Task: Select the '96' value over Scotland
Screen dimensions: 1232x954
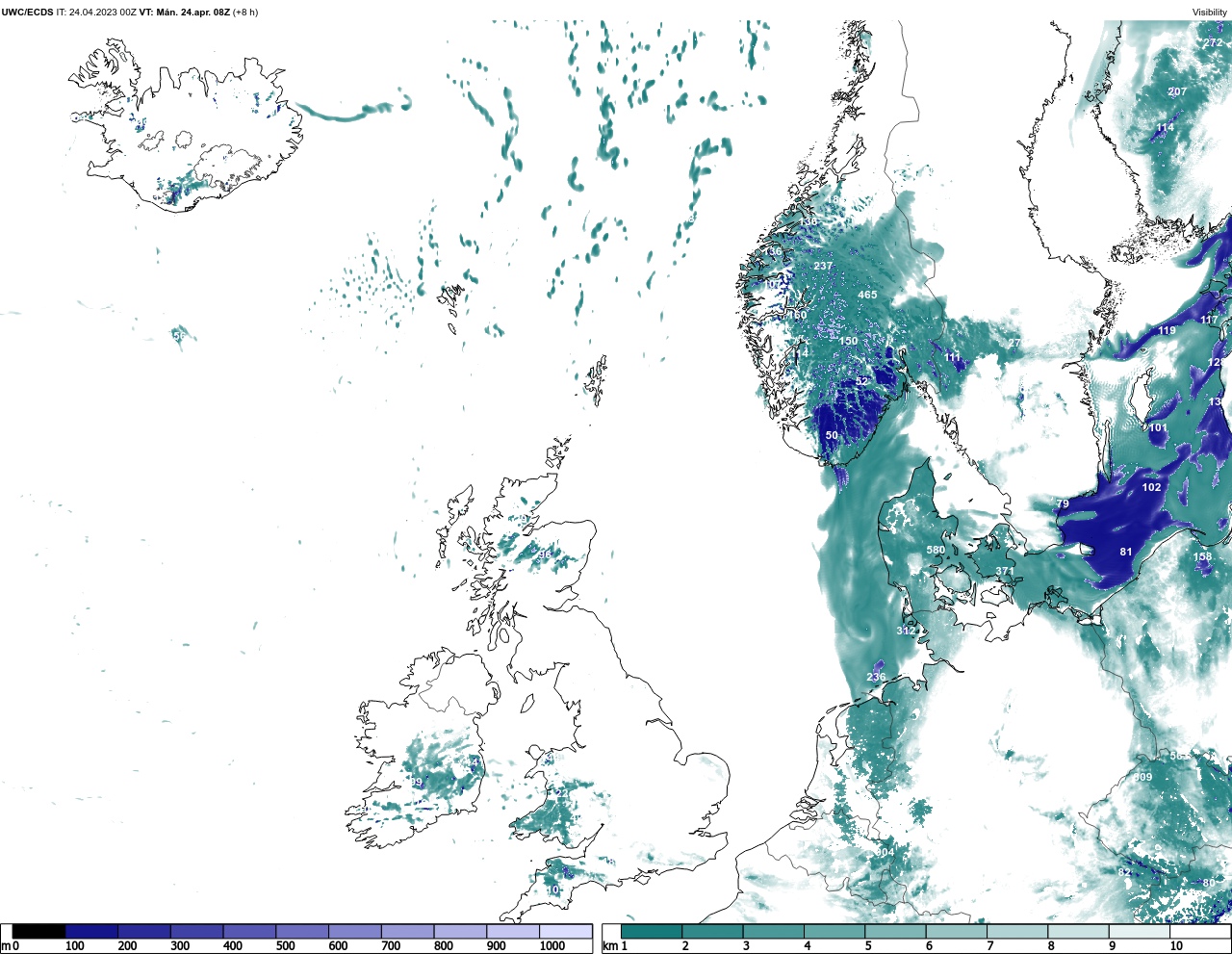Action: (x=545, y=554)
